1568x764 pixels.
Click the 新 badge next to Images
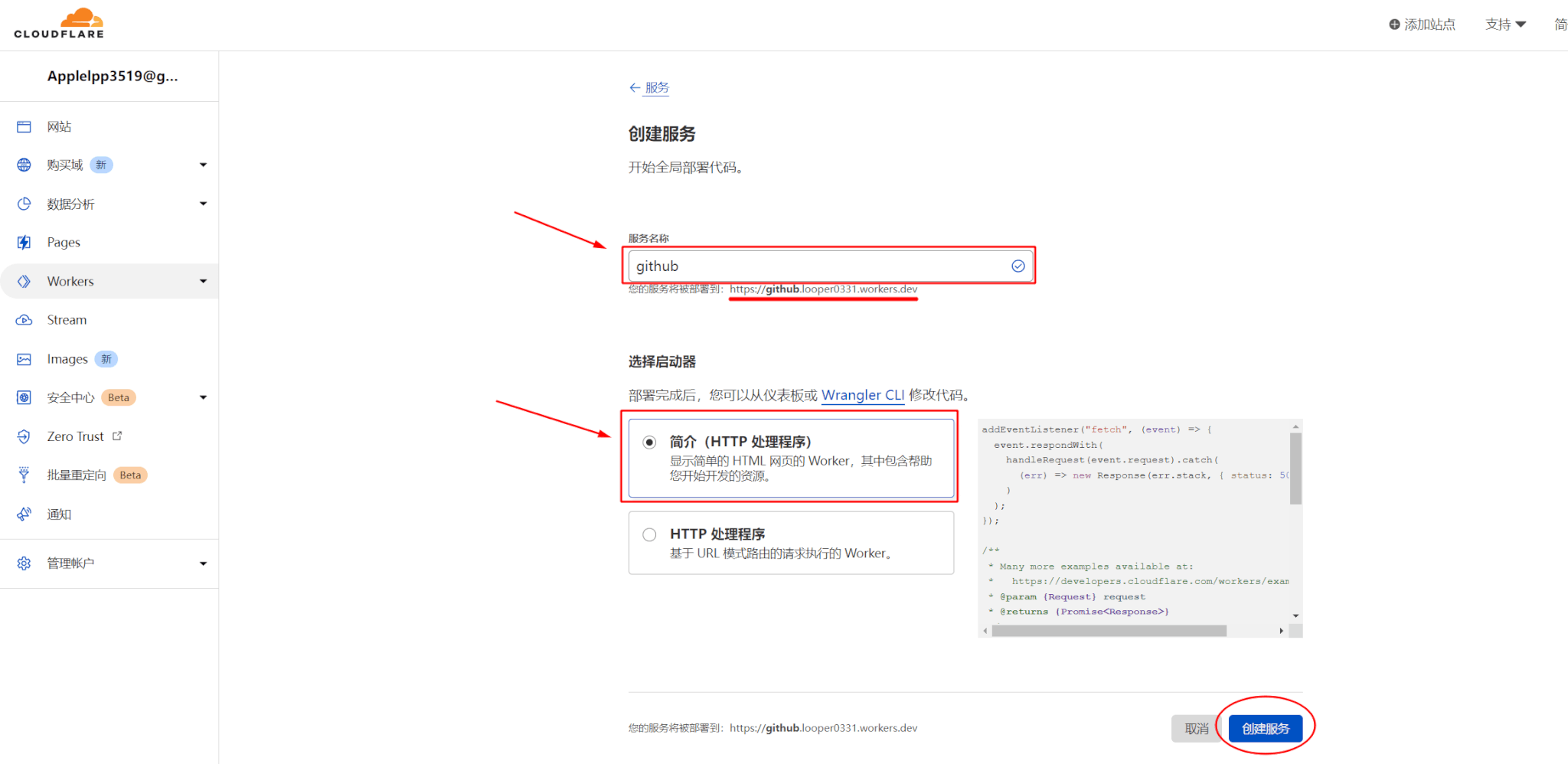coord(106,359)
